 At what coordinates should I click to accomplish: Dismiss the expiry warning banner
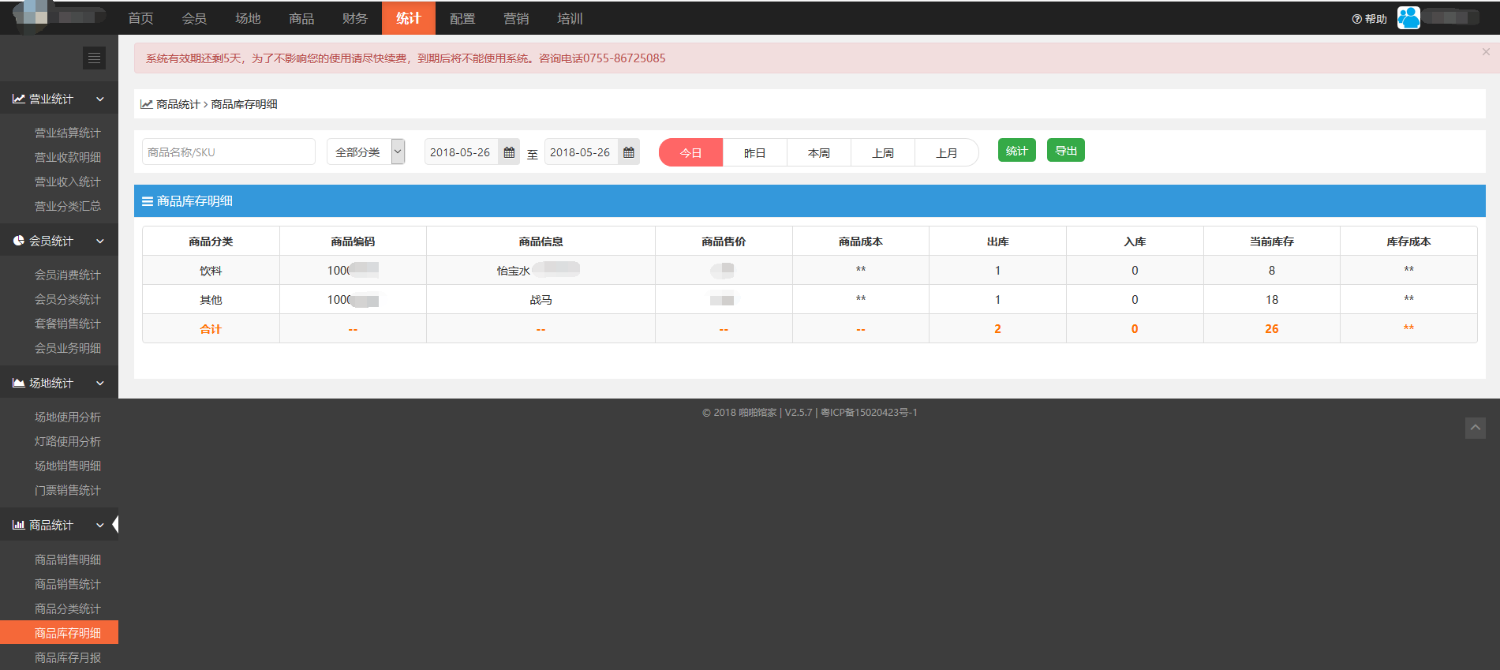[x=1485, y=51]
